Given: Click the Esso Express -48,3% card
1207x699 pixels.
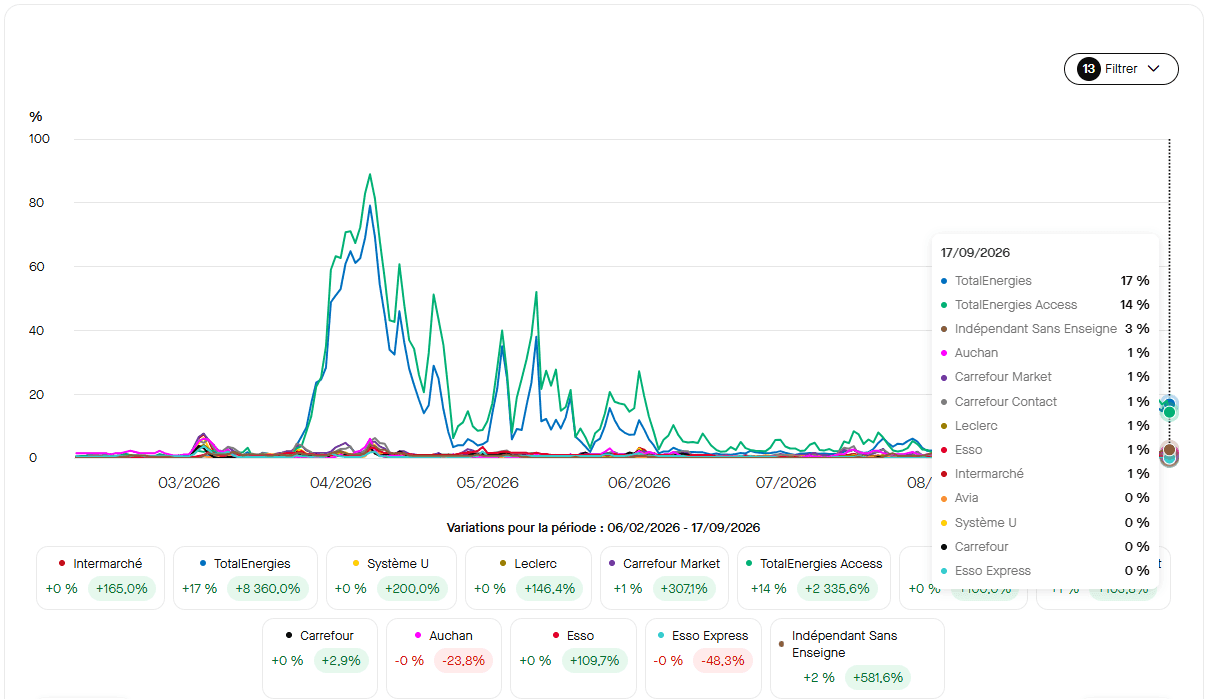Looking at the screenshot, I should 703,658.
